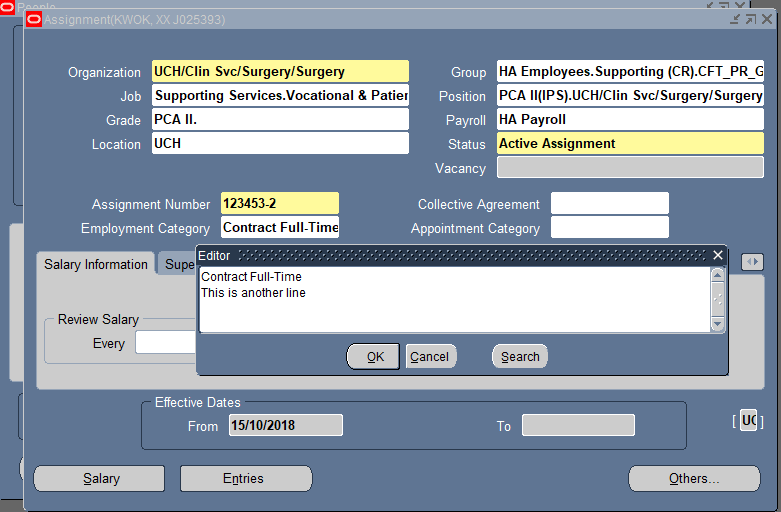Screen dimensions: 781x512
Task: Click the Appointment Category field
Action: click(610, 227)
